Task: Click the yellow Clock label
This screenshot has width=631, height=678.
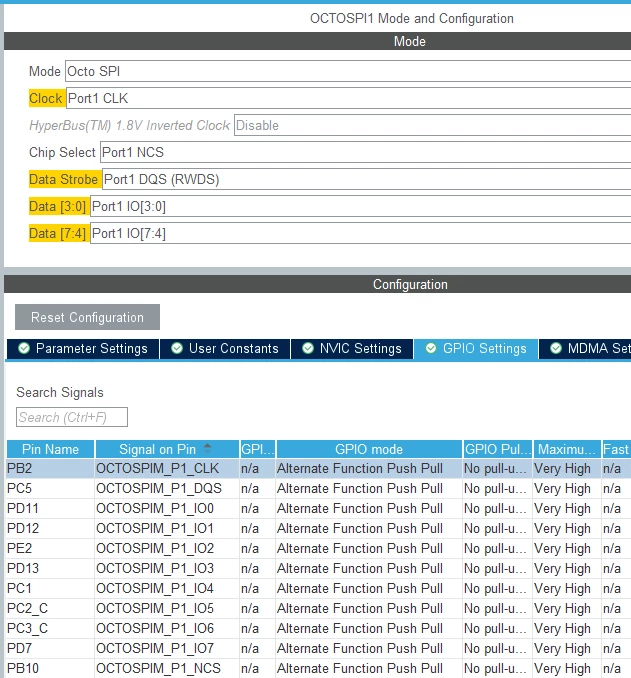Action: coord(46,98)
